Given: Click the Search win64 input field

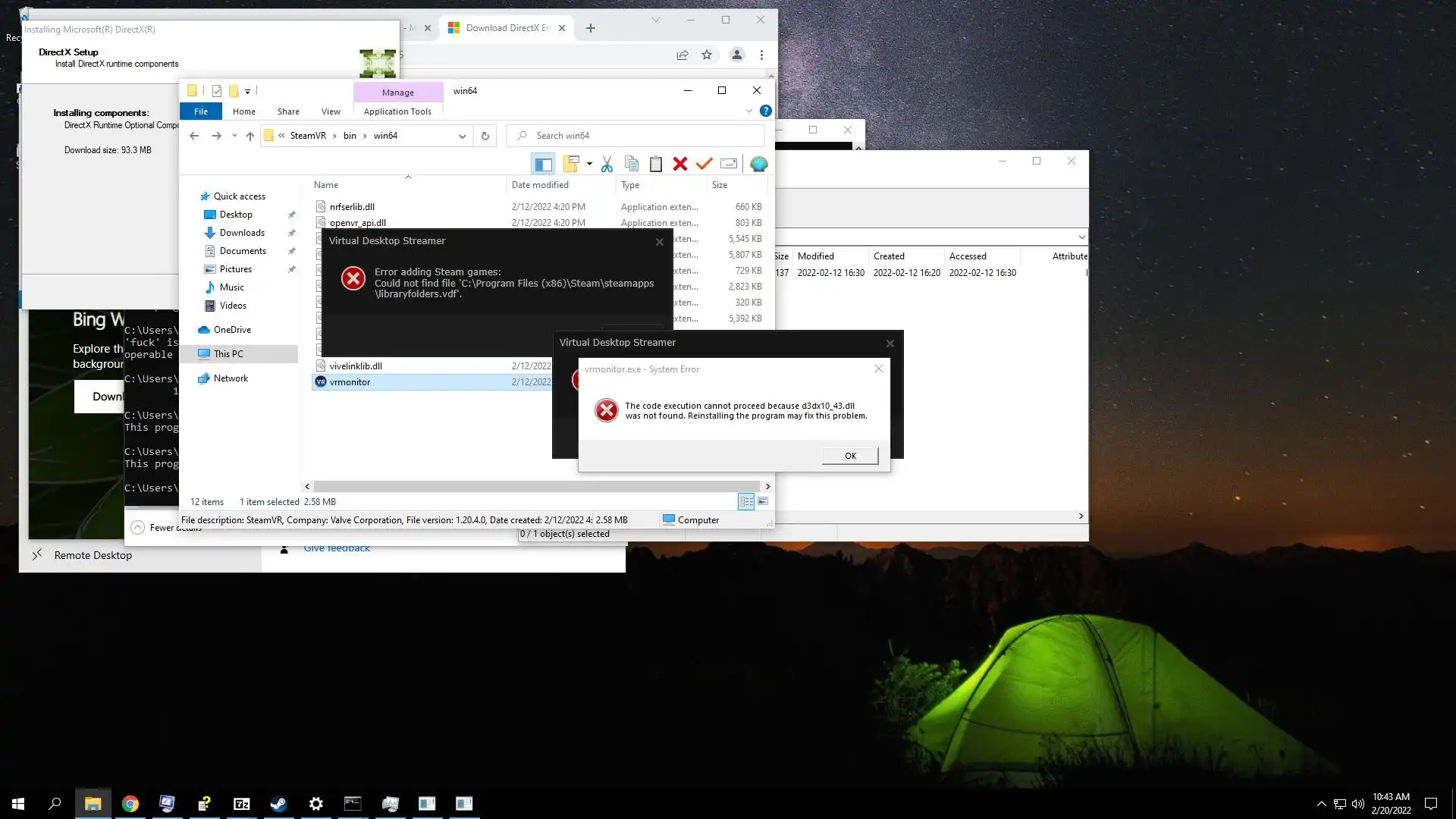Looking at the screenshot, I should (x=645, y=136).
